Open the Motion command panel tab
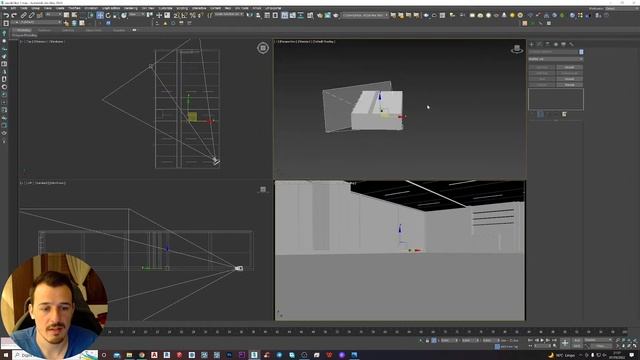 [x=556, y=44]
